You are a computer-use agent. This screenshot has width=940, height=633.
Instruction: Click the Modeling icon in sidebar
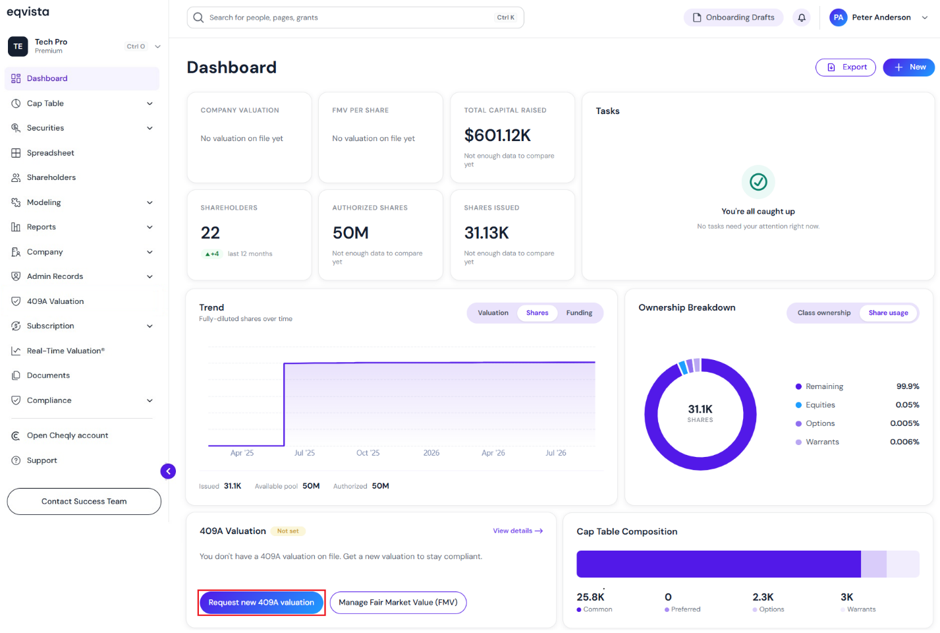(16, 203)
